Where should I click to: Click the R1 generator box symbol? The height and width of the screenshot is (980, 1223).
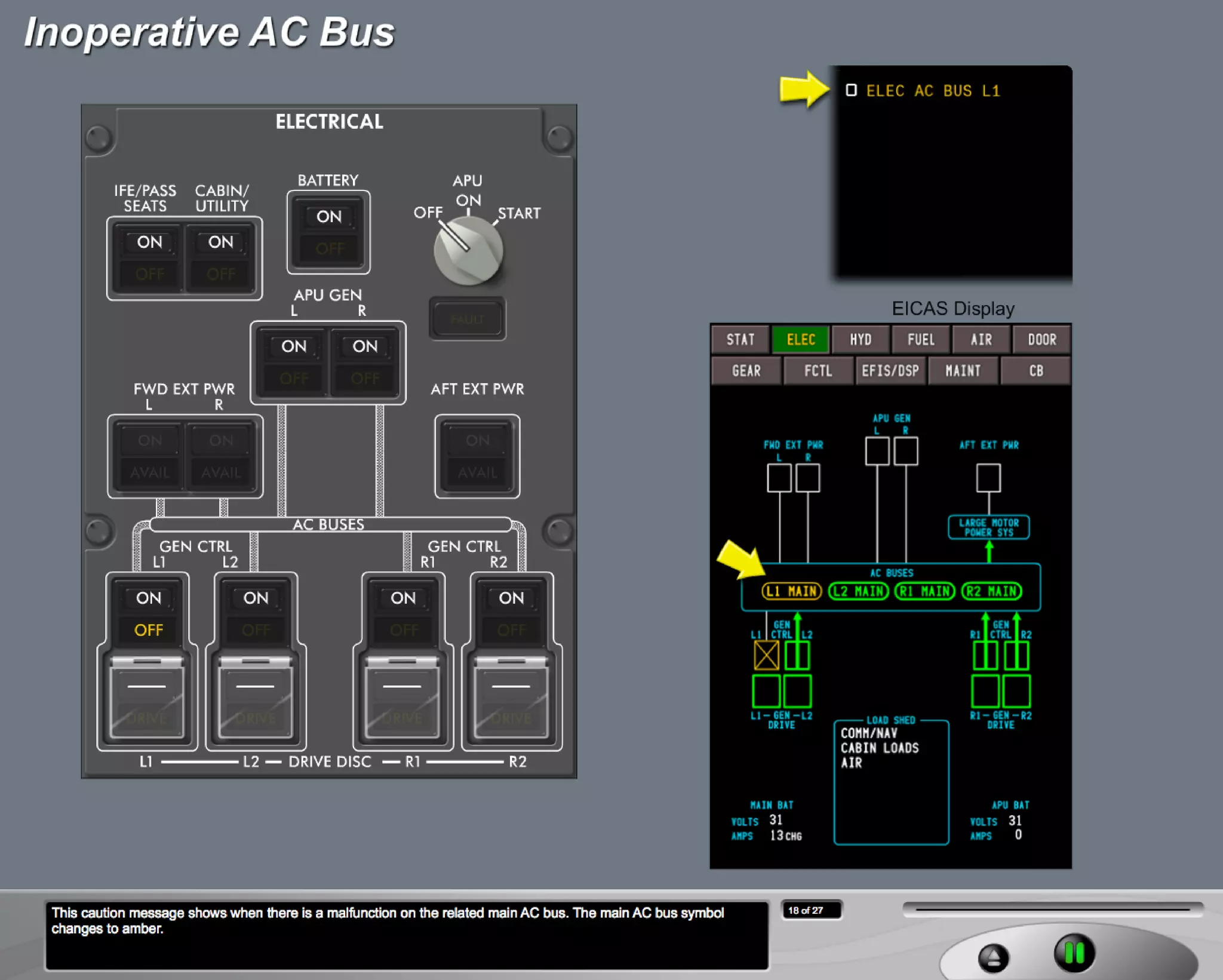click(x=985, y=691)
